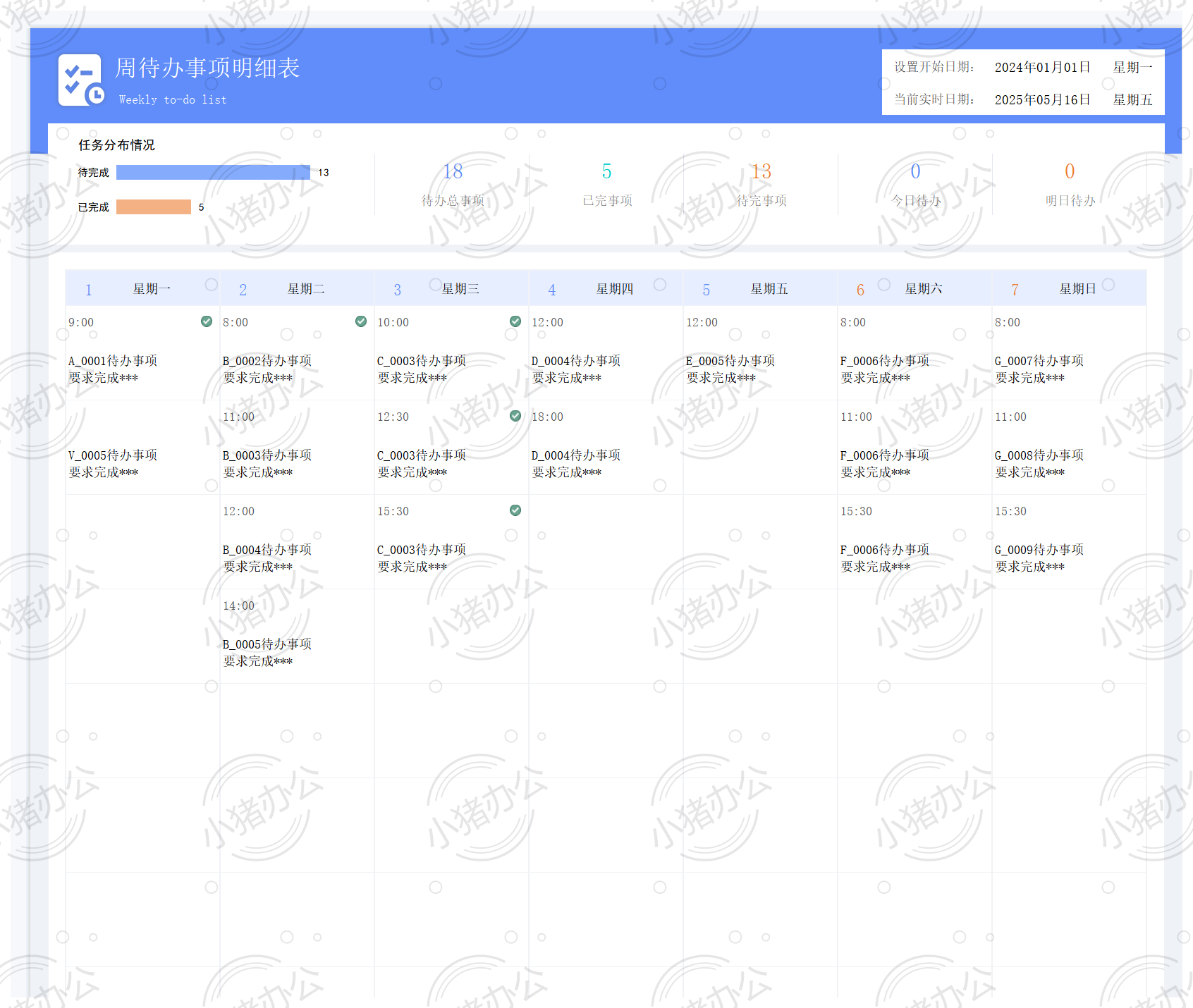Click the green check beside Wednesday 15:30

pos(515,510)
